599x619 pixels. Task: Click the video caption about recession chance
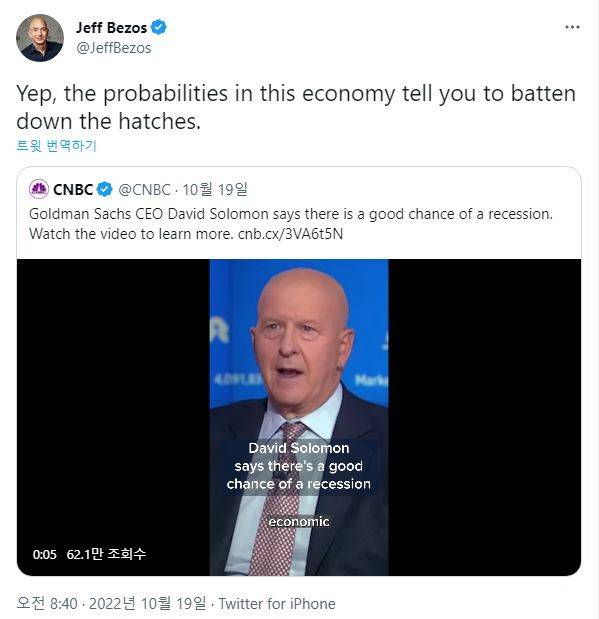pos(299,466)
